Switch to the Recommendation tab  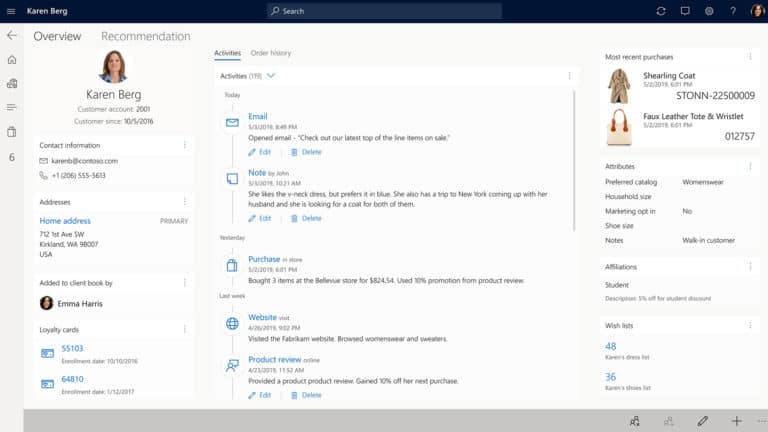[145, 36]
